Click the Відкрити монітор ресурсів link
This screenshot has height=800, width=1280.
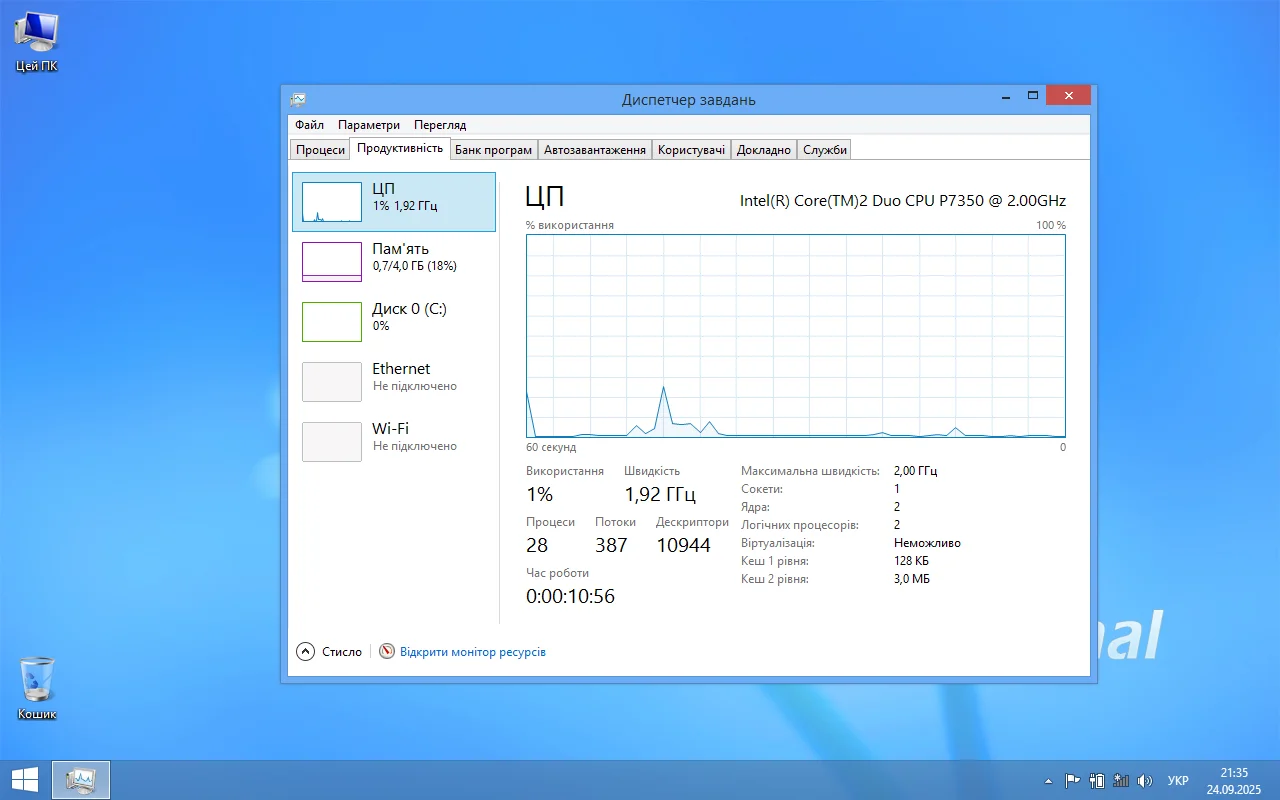[472, 652]
